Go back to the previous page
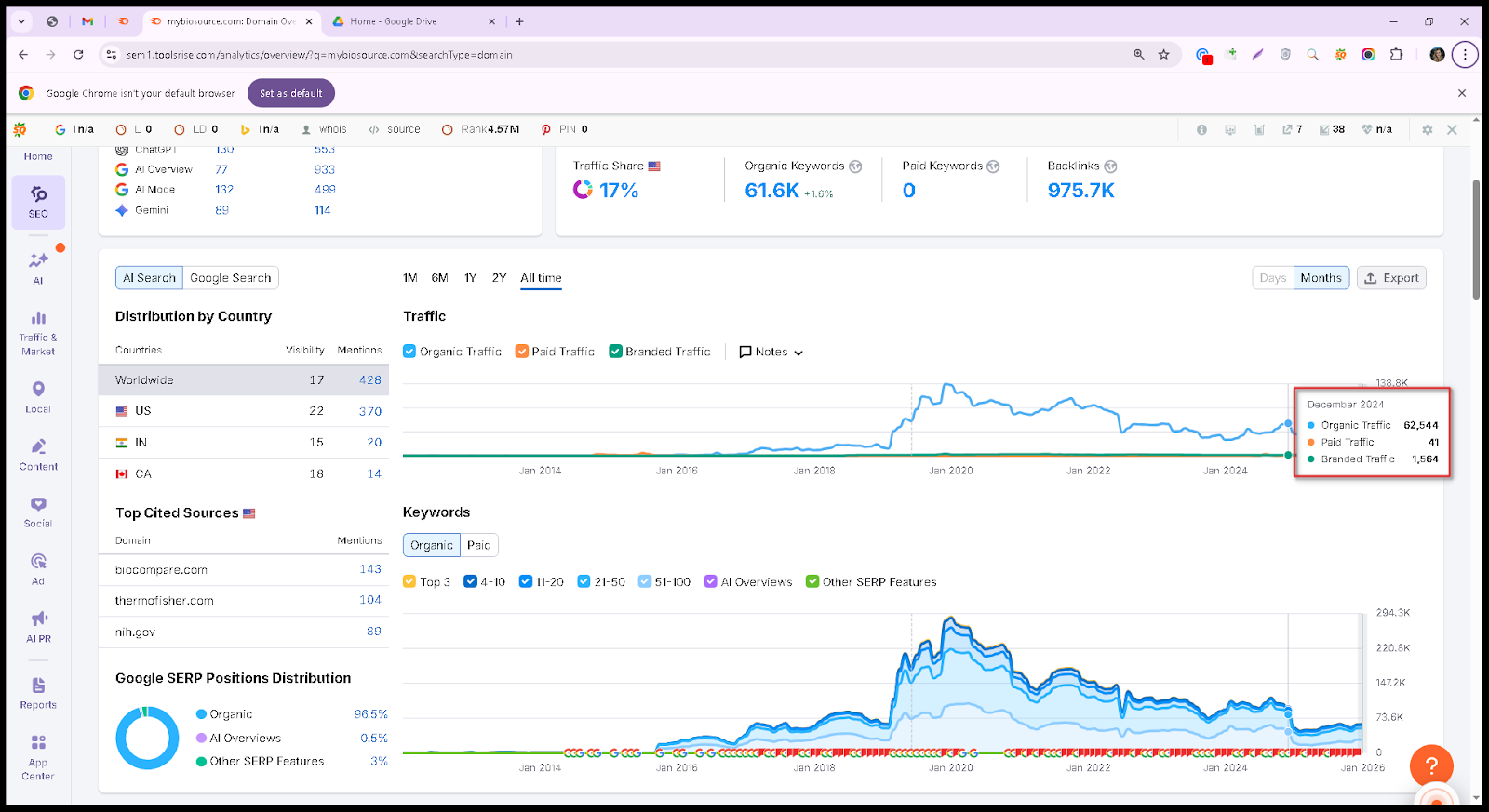Screen dimensions: 1489x812 tap(23, 55)
